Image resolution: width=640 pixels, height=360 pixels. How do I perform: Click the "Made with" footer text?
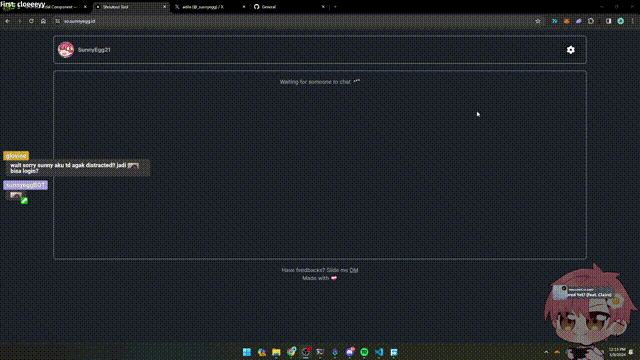point(316,278)
